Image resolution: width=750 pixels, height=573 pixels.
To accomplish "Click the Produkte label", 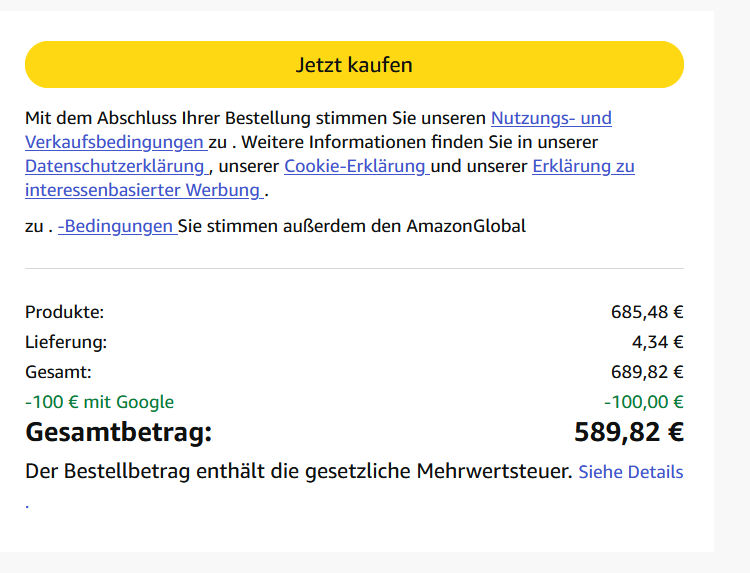I will 64,312.
